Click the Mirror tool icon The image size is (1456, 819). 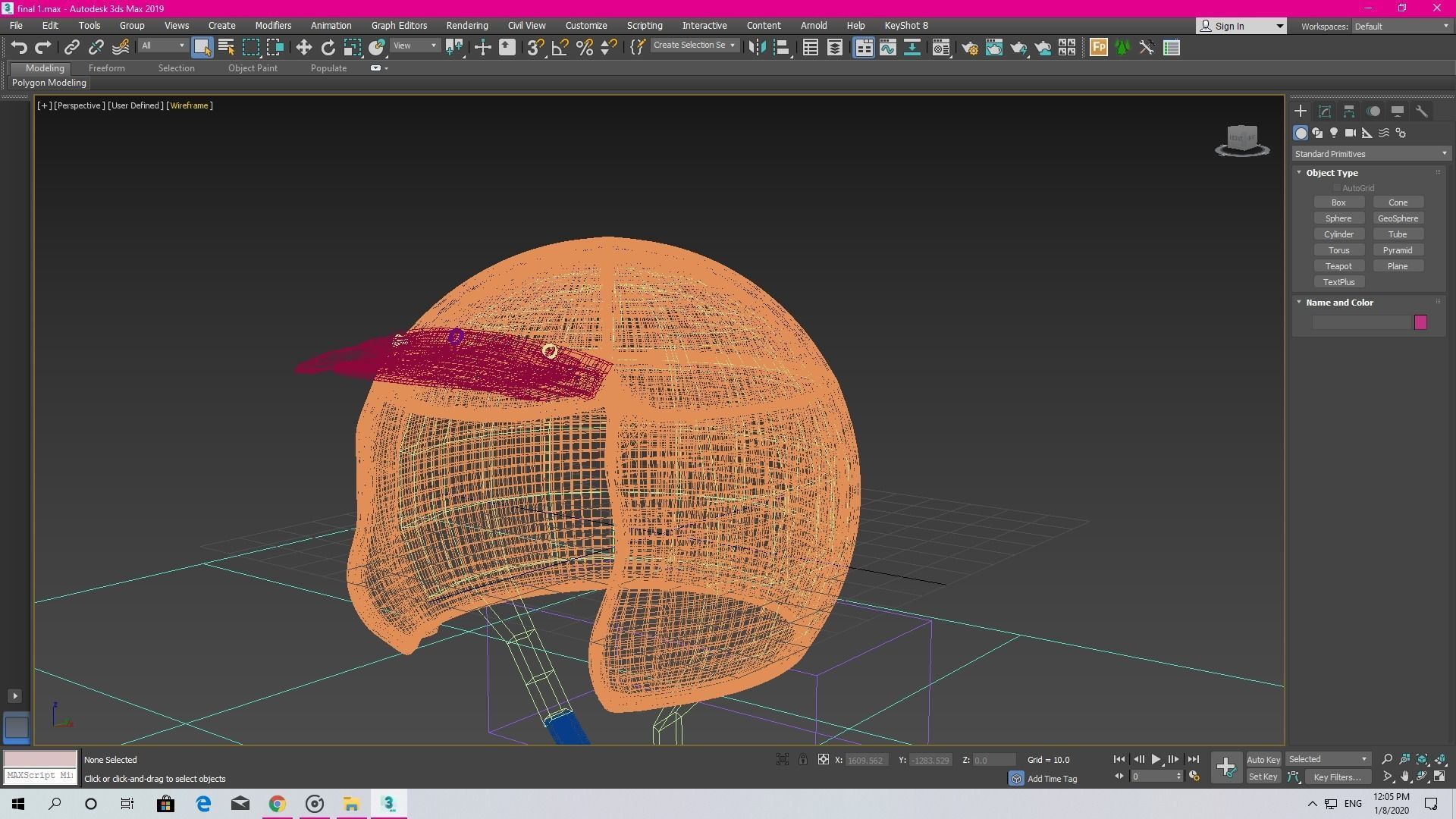coord(756,48)
